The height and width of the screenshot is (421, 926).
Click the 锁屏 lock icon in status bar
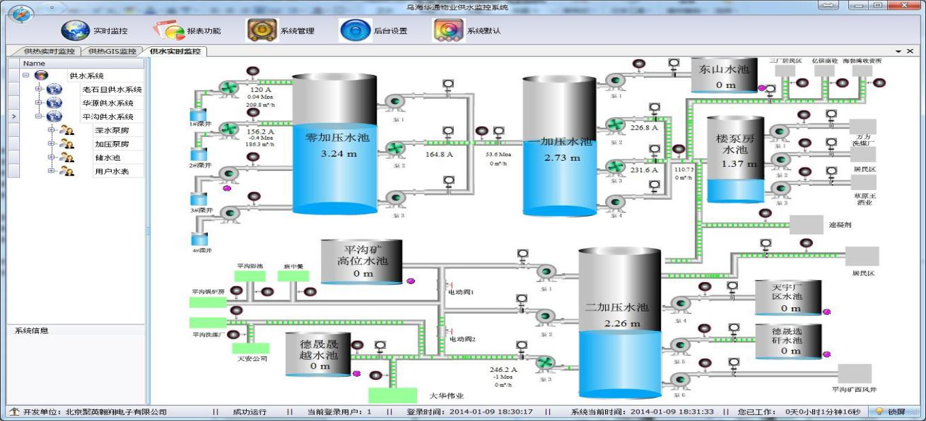tap(876, 411)
